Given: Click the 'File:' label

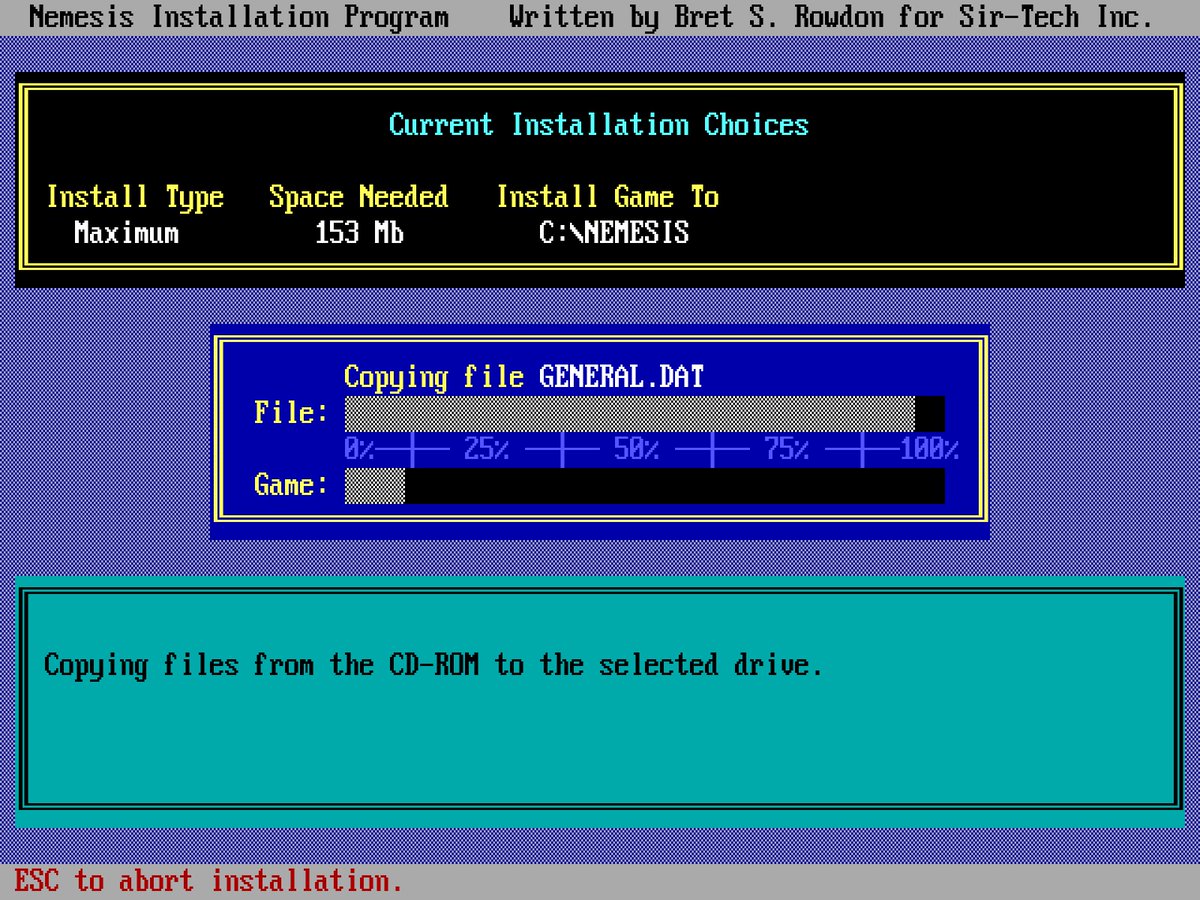Looking at the screenshot, I should pos(291,413).
